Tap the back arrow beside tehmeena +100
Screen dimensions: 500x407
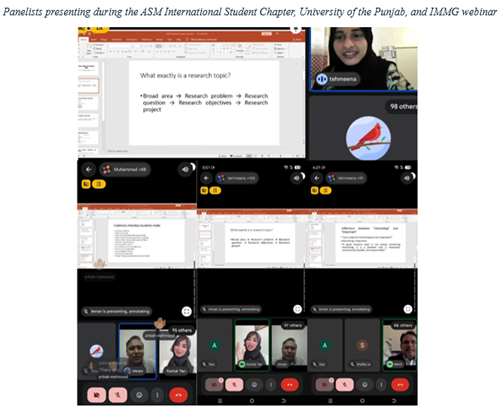click(206, 178)
